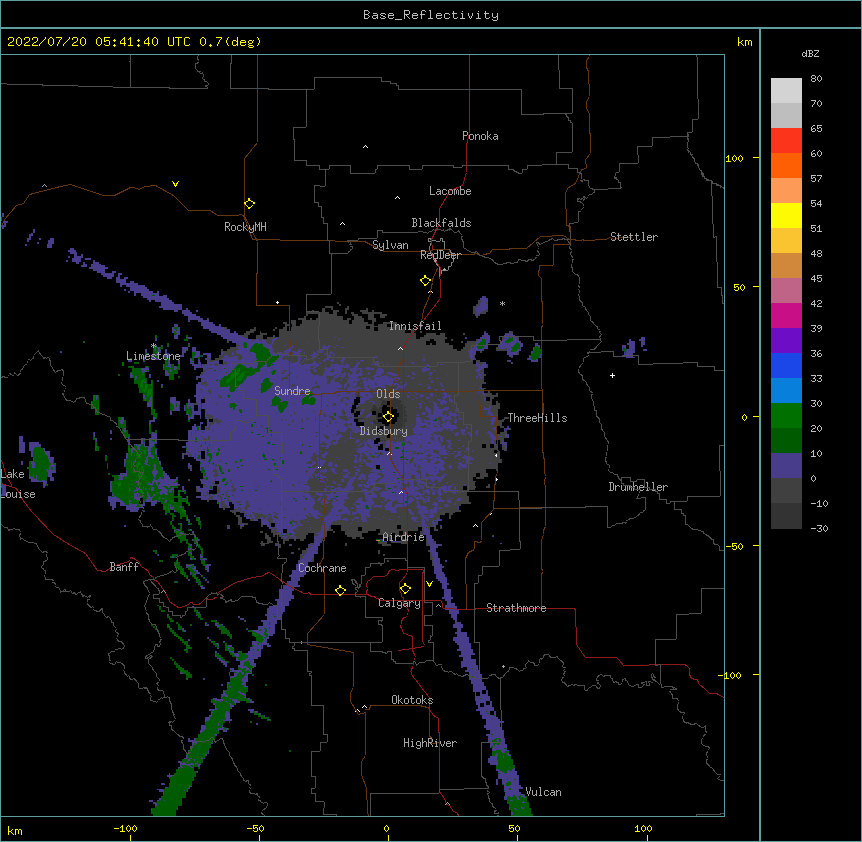Select the Vulcan label
This screenshot has width=862, height=842.
543,792
